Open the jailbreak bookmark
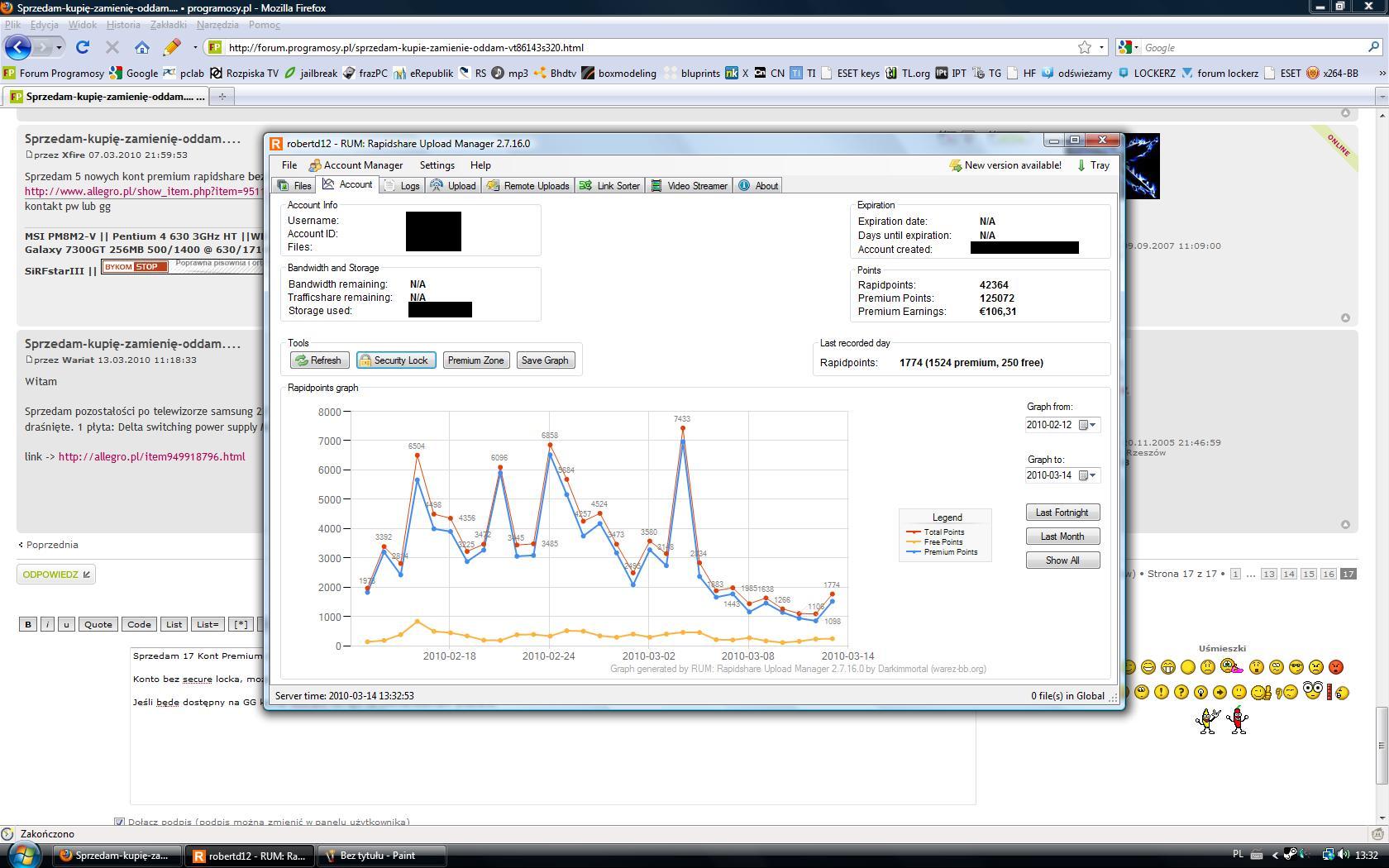Viewport: 1389px width, 868px height. point(311,73)
